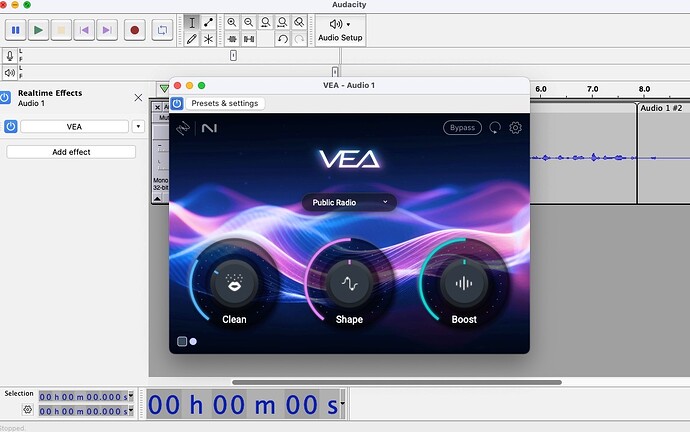This screenshot has width=690, height=432.
Task: Click the iZotope logo in VEA
Action: (183, 128)
